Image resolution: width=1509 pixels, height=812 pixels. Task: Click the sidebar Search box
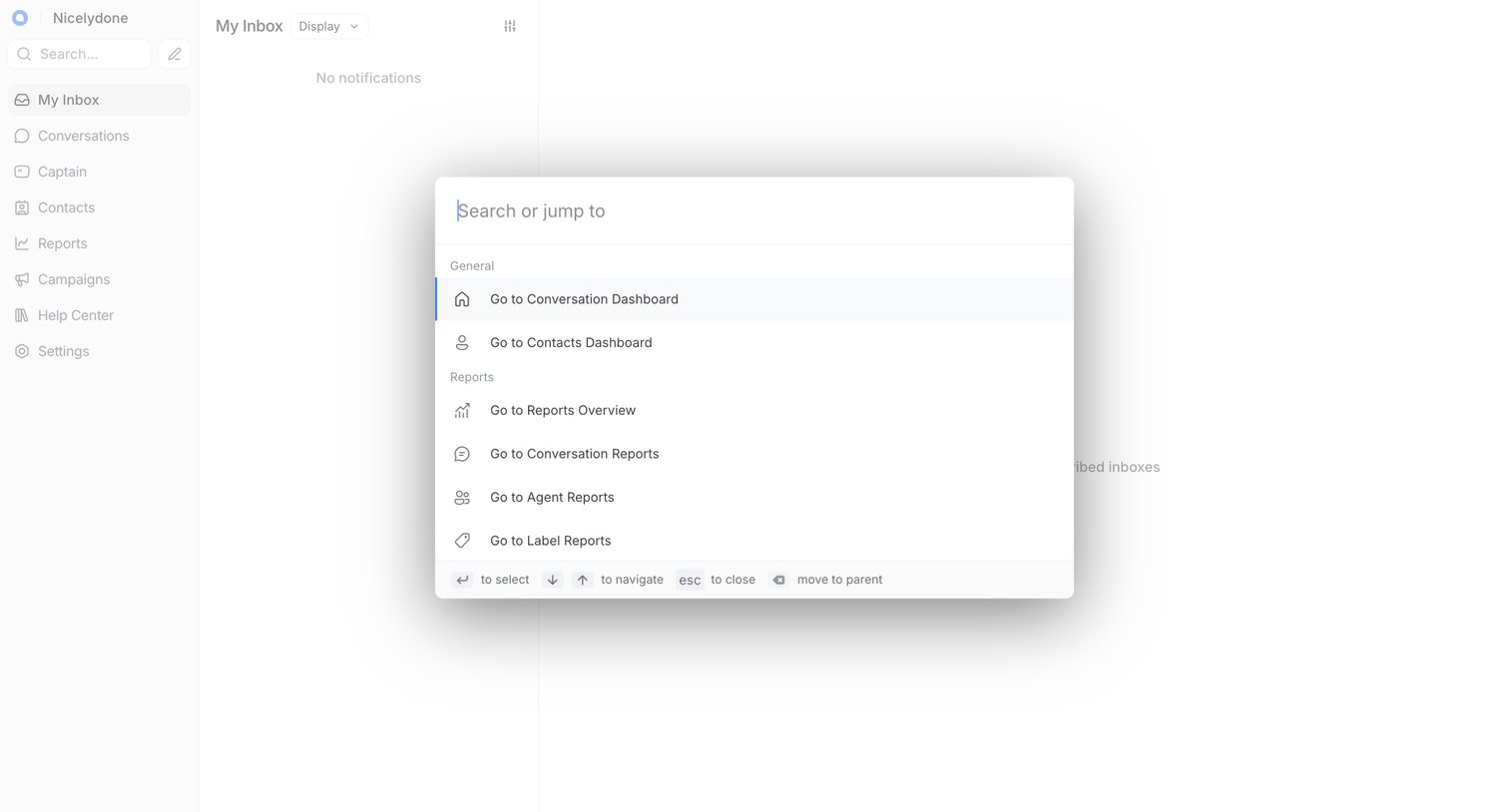coord(79,54)
